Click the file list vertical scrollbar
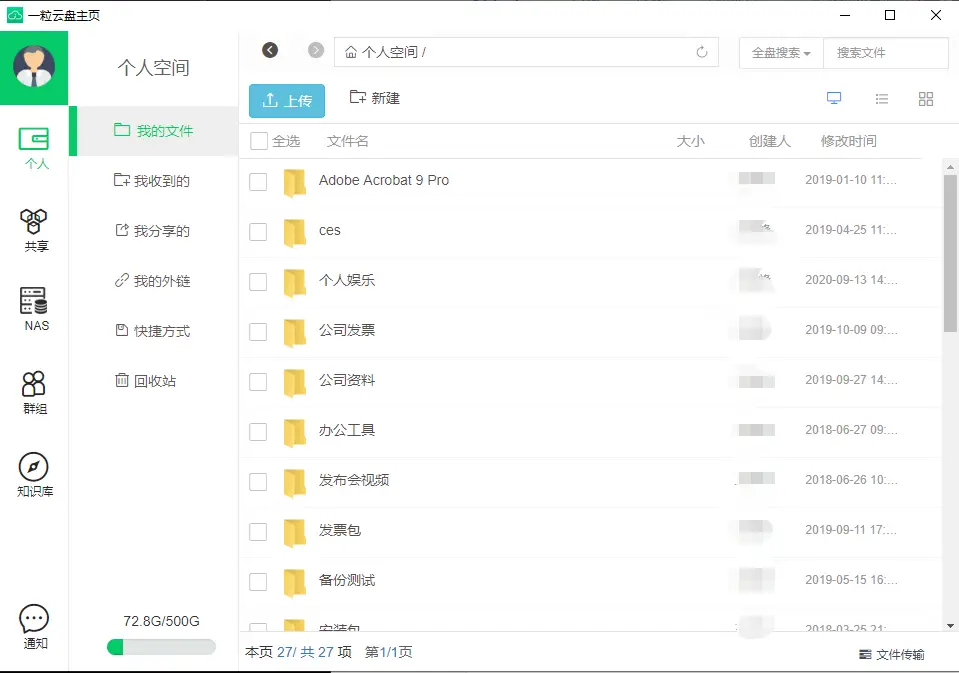This screenshot has width=959, height=673. (x=950, y=254)
